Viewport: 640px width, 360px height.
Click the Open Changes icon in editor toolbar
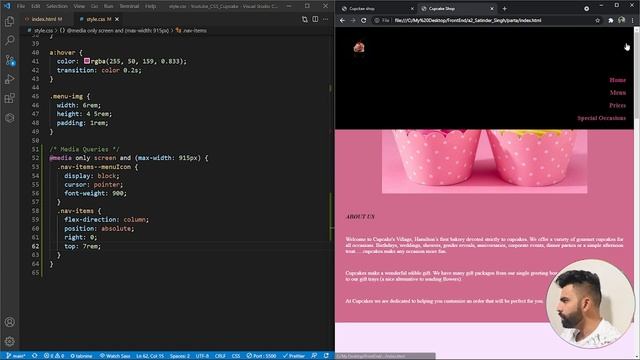(304, 19)
